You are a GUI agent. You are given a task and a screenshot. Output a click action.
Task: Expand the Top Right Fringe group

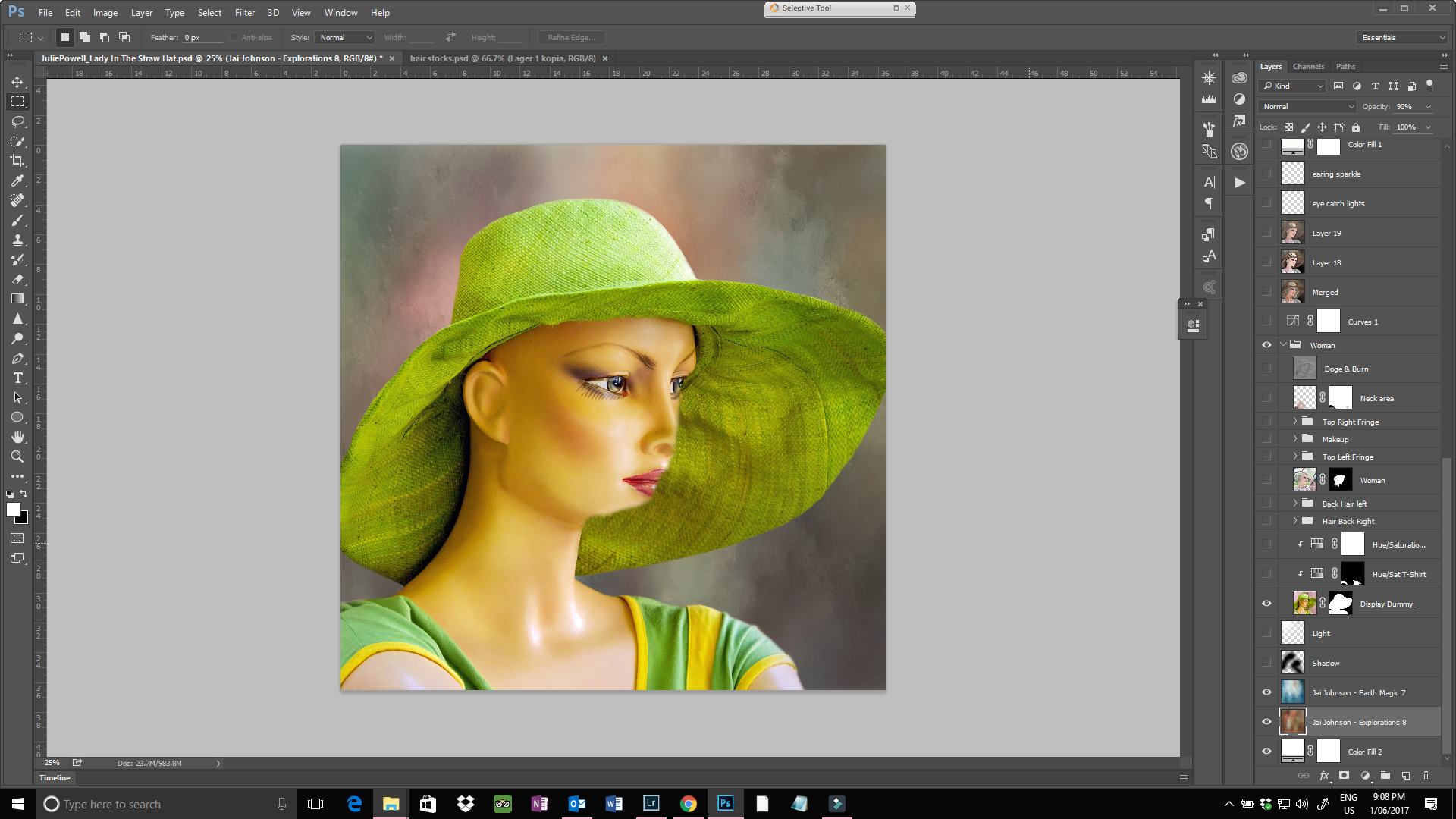pyautogui.click(x=1295, y=422)
